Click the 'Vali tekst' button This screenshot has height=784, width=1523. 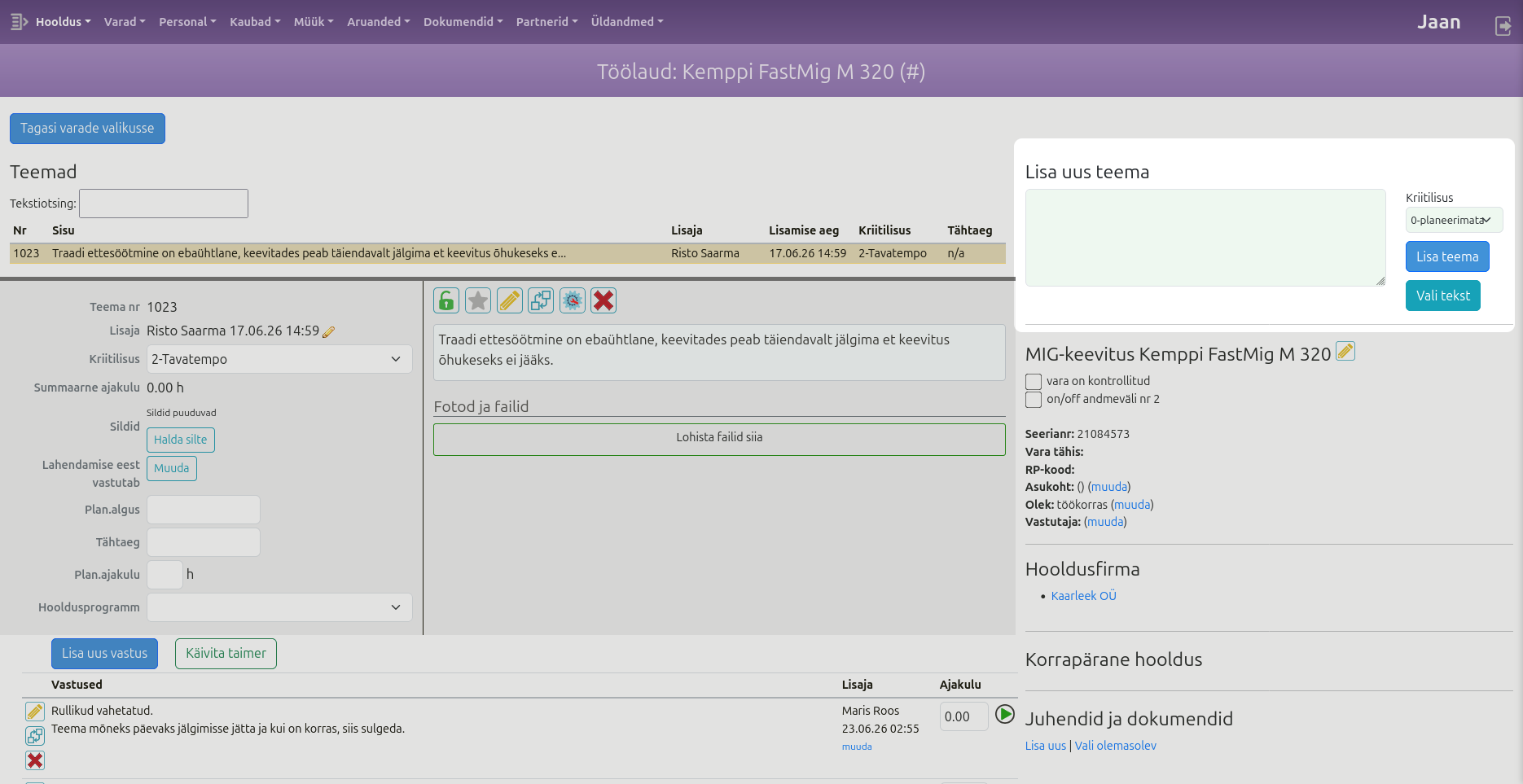[x=1443, y=296]
